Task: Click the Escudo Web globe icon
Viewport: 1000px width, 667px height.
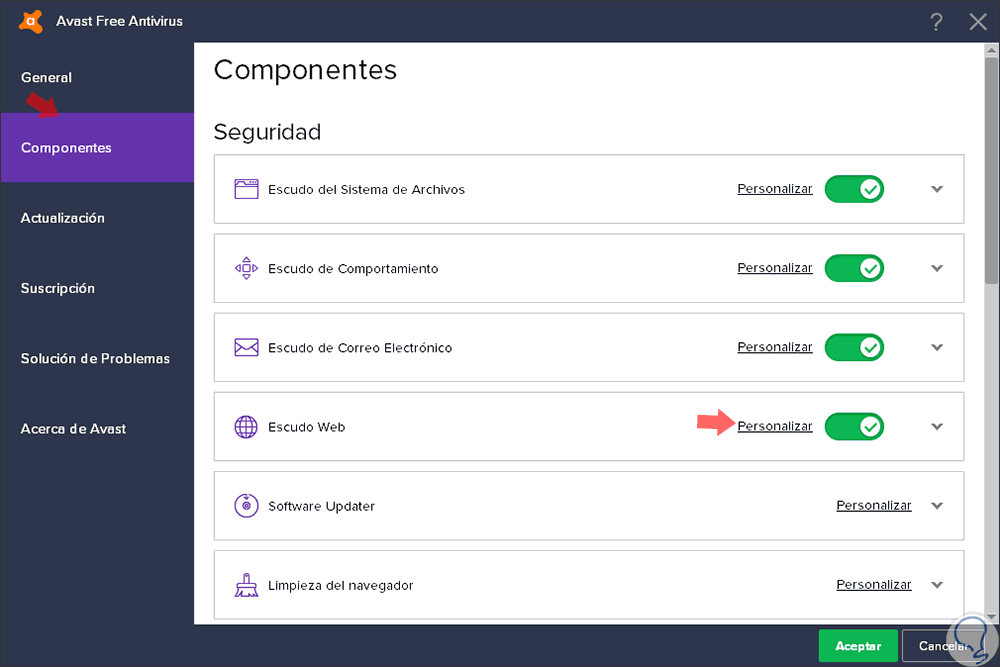Action: pyautogui.click(x=246, y=427)
